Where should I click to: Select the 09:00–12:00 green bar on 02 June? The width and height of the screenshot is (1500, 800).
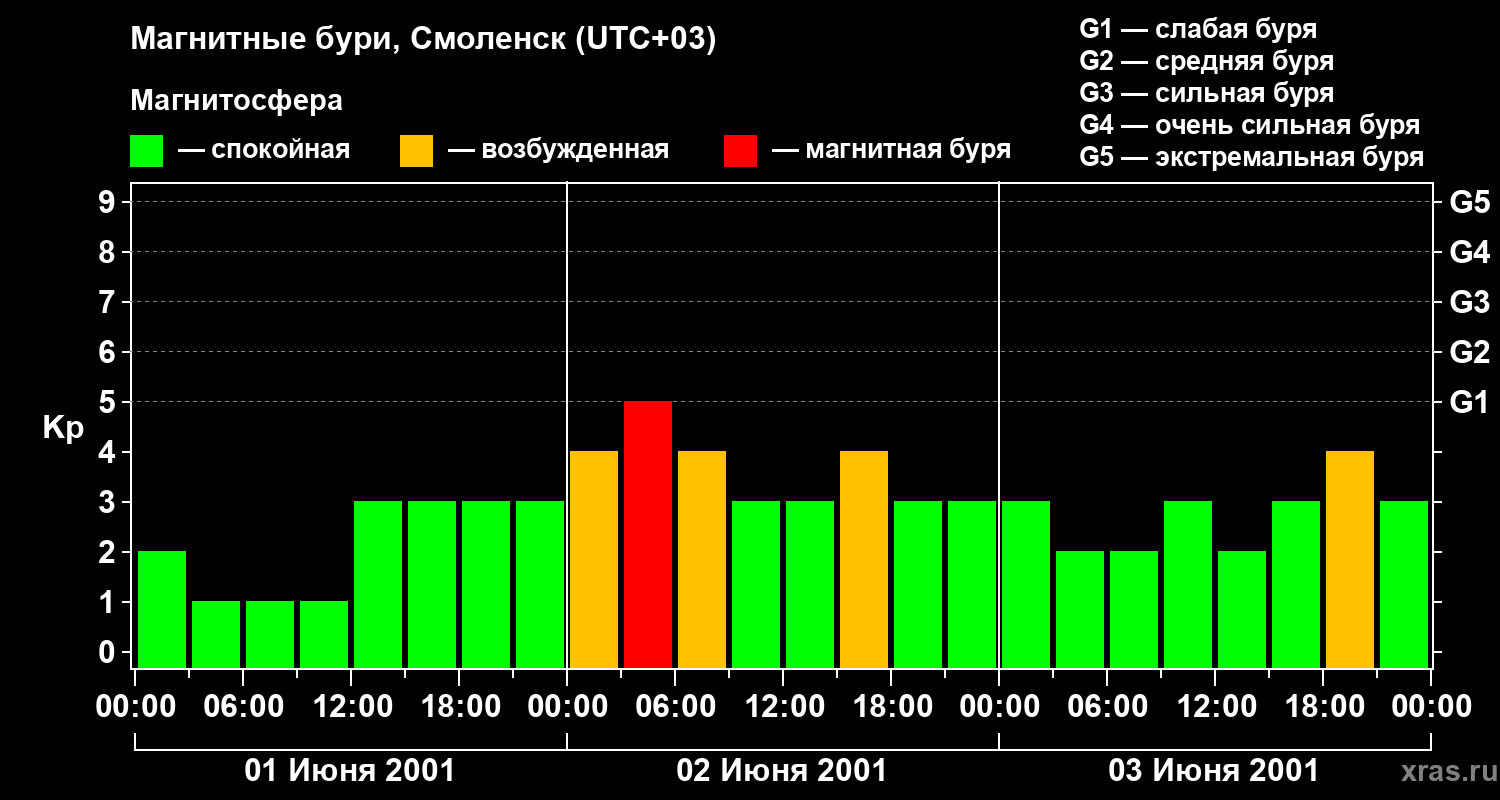tap(756, 584)
